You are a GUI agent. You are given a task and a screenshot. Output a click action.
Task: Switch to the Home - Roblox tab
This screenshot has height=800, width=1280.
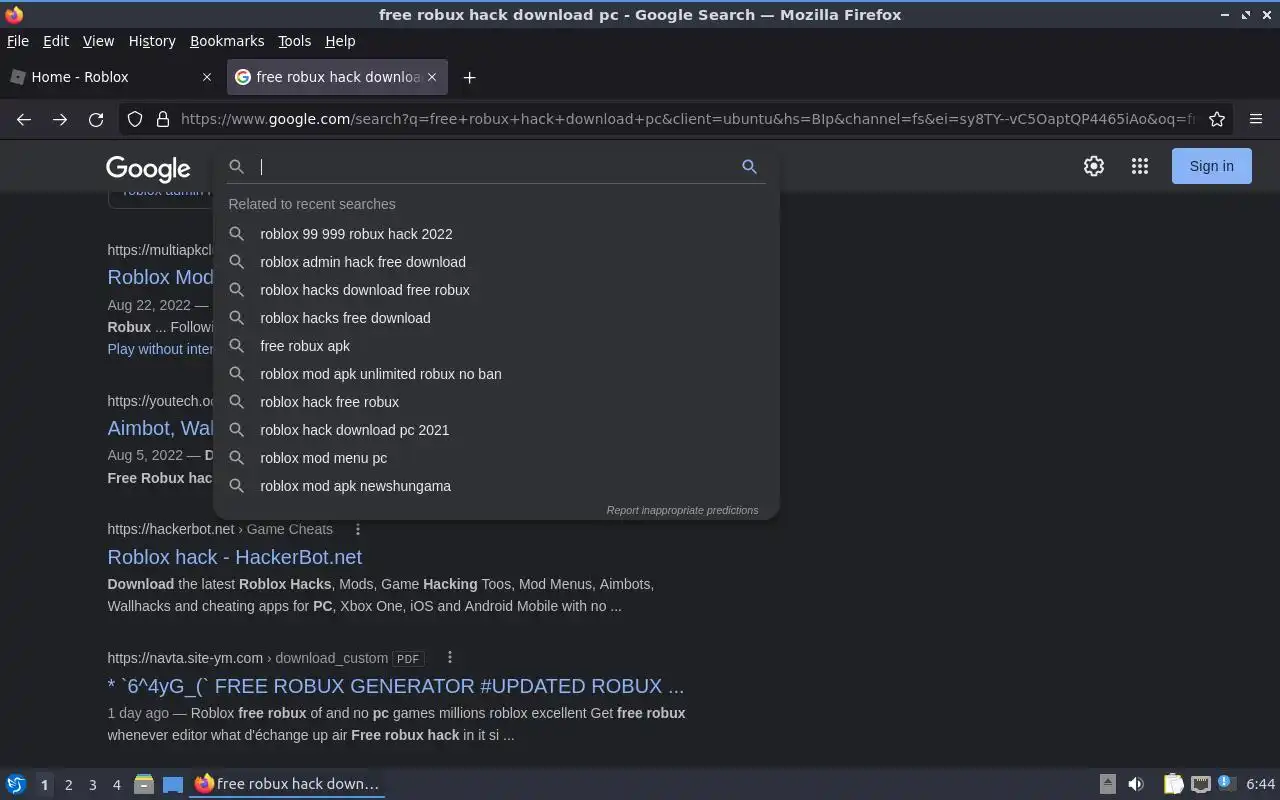pos(111,77)
